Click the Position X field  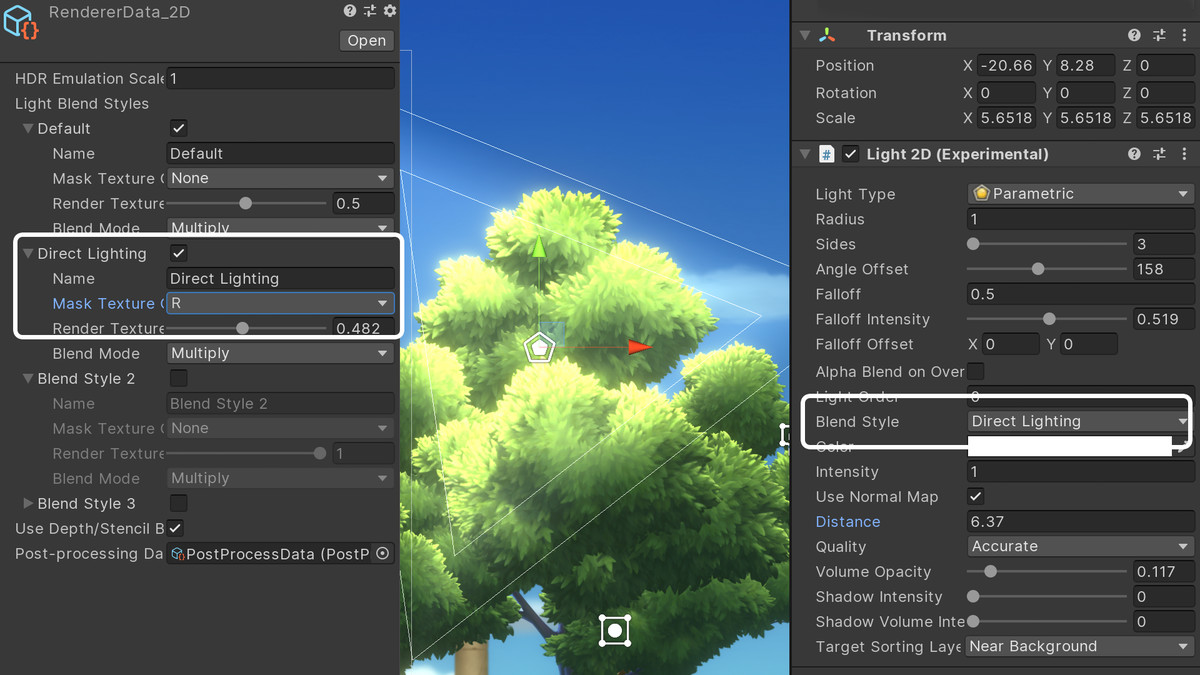coord(1007,65)
